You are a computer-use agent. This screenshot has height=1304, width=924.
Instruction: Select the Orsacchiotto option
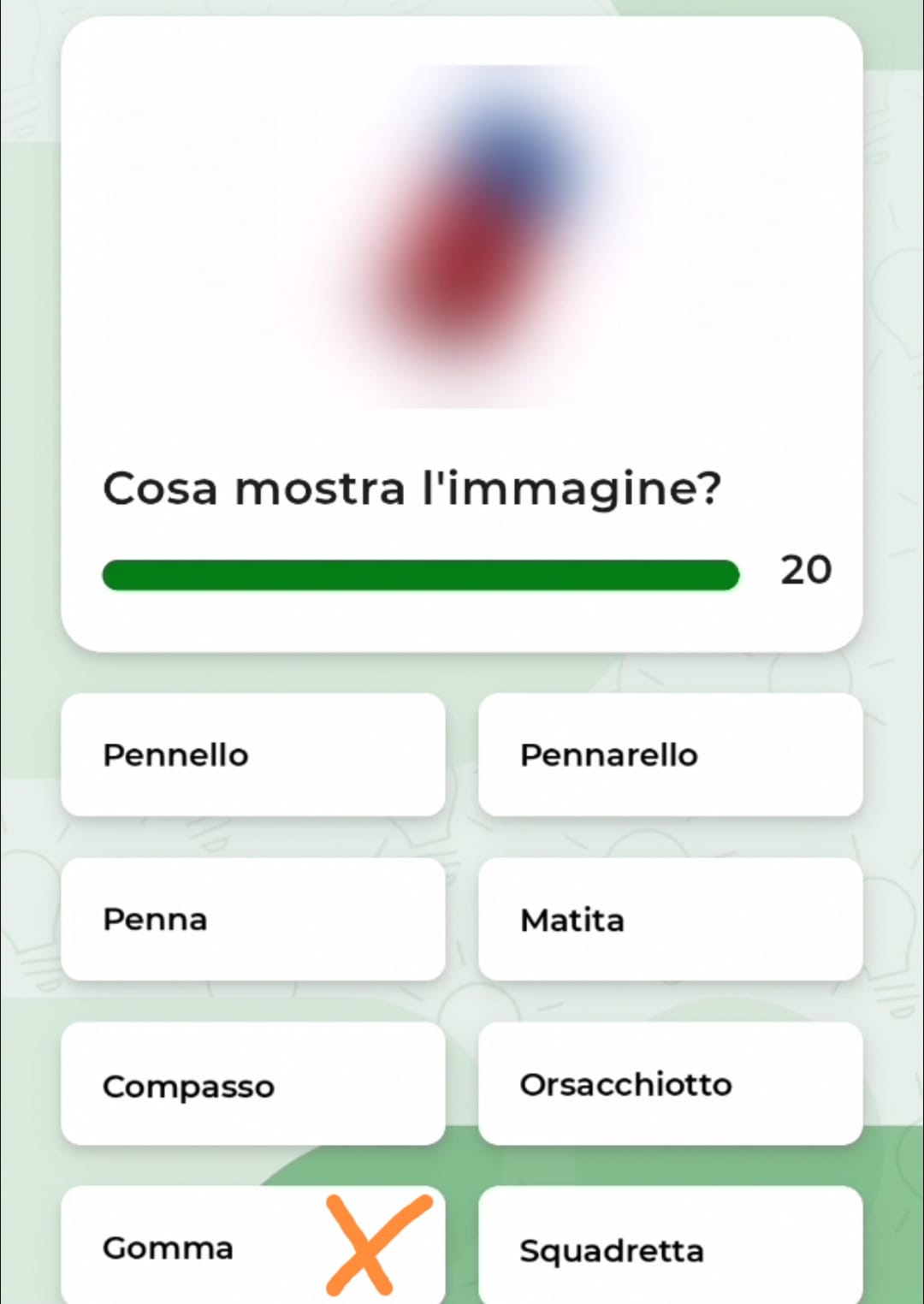coord(670,1084)
